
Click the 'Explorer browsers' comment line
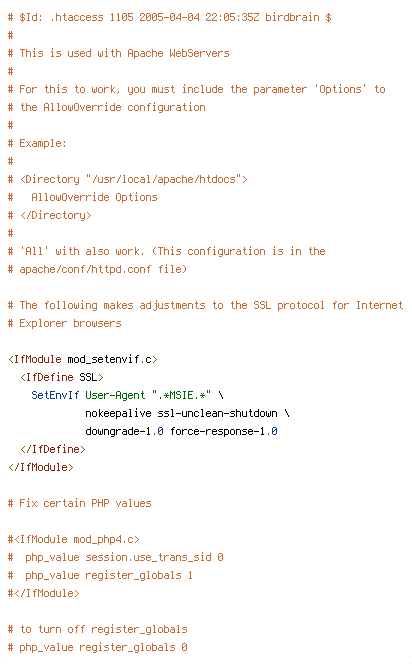coord(64,323)
